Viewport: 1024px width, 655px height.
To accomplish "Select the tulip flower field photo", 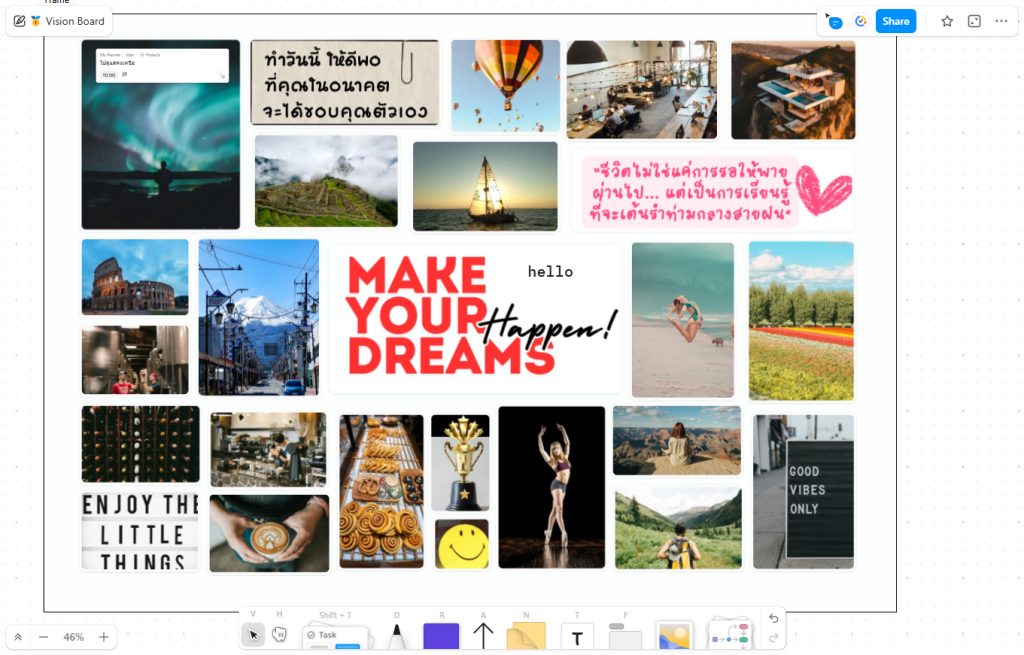I will click(x=801, y=321).
